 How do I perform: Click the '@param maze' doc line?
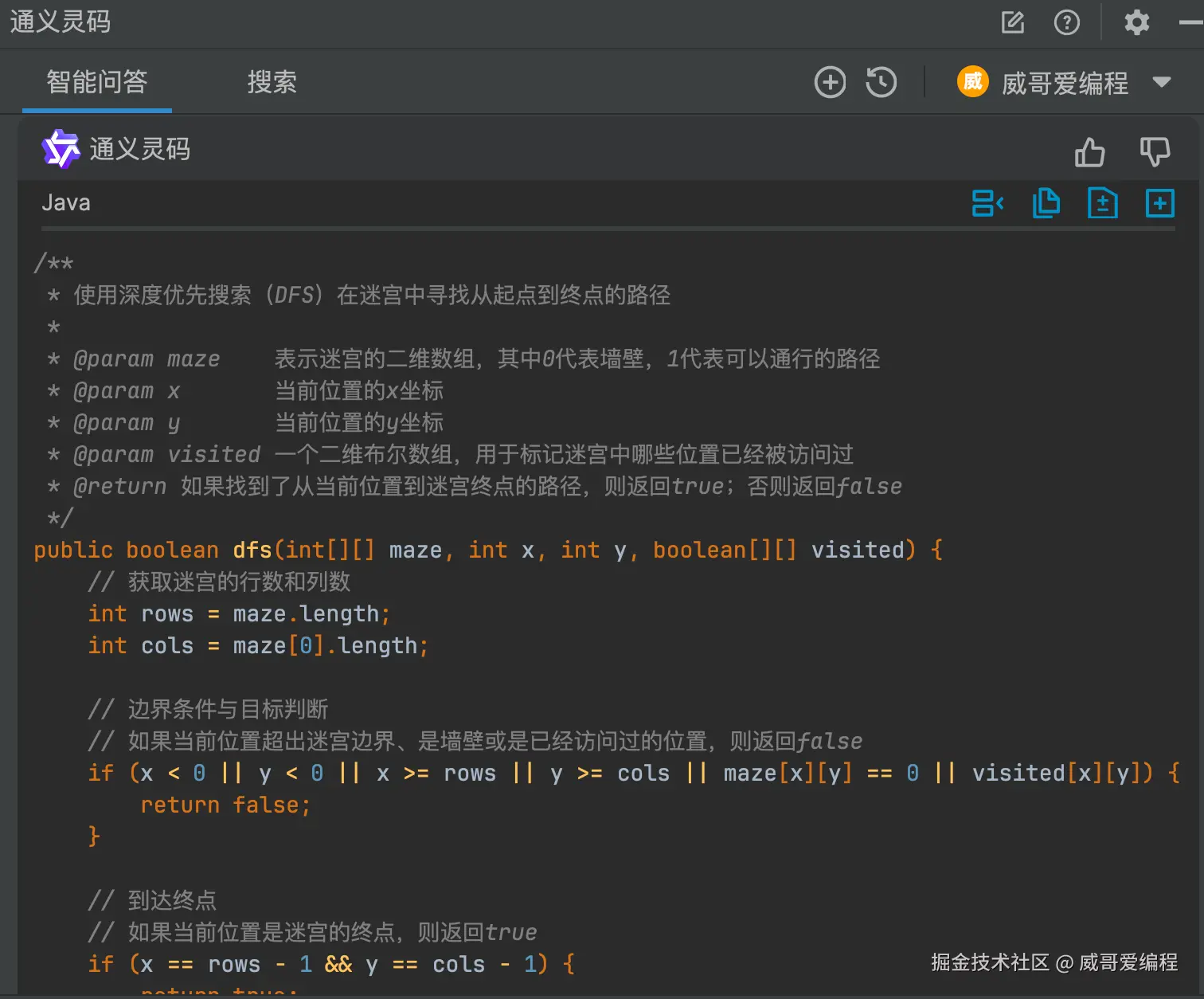[463, 358]
